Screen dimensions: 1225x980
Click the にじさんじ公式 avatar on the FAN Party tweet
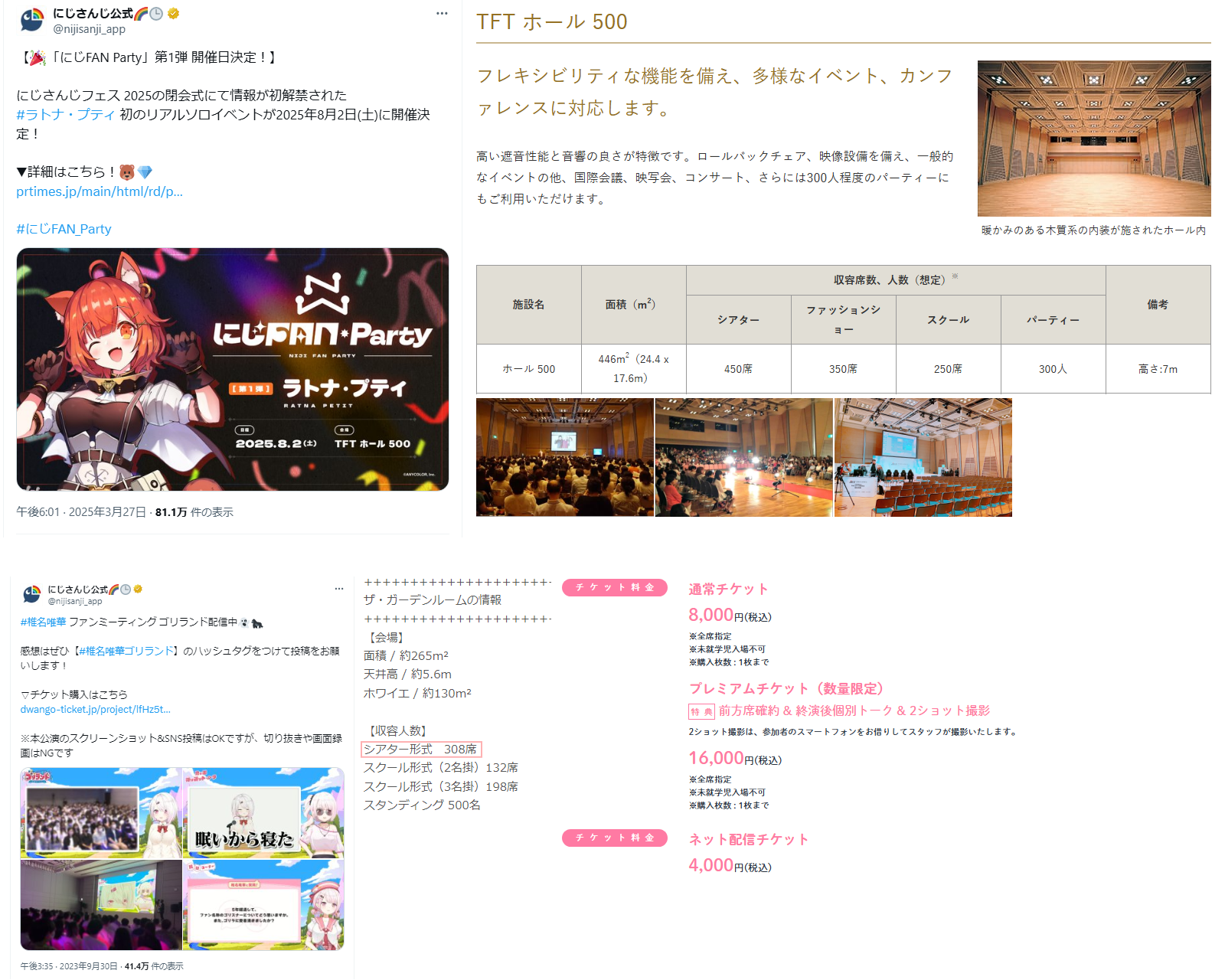pos(31,20)
